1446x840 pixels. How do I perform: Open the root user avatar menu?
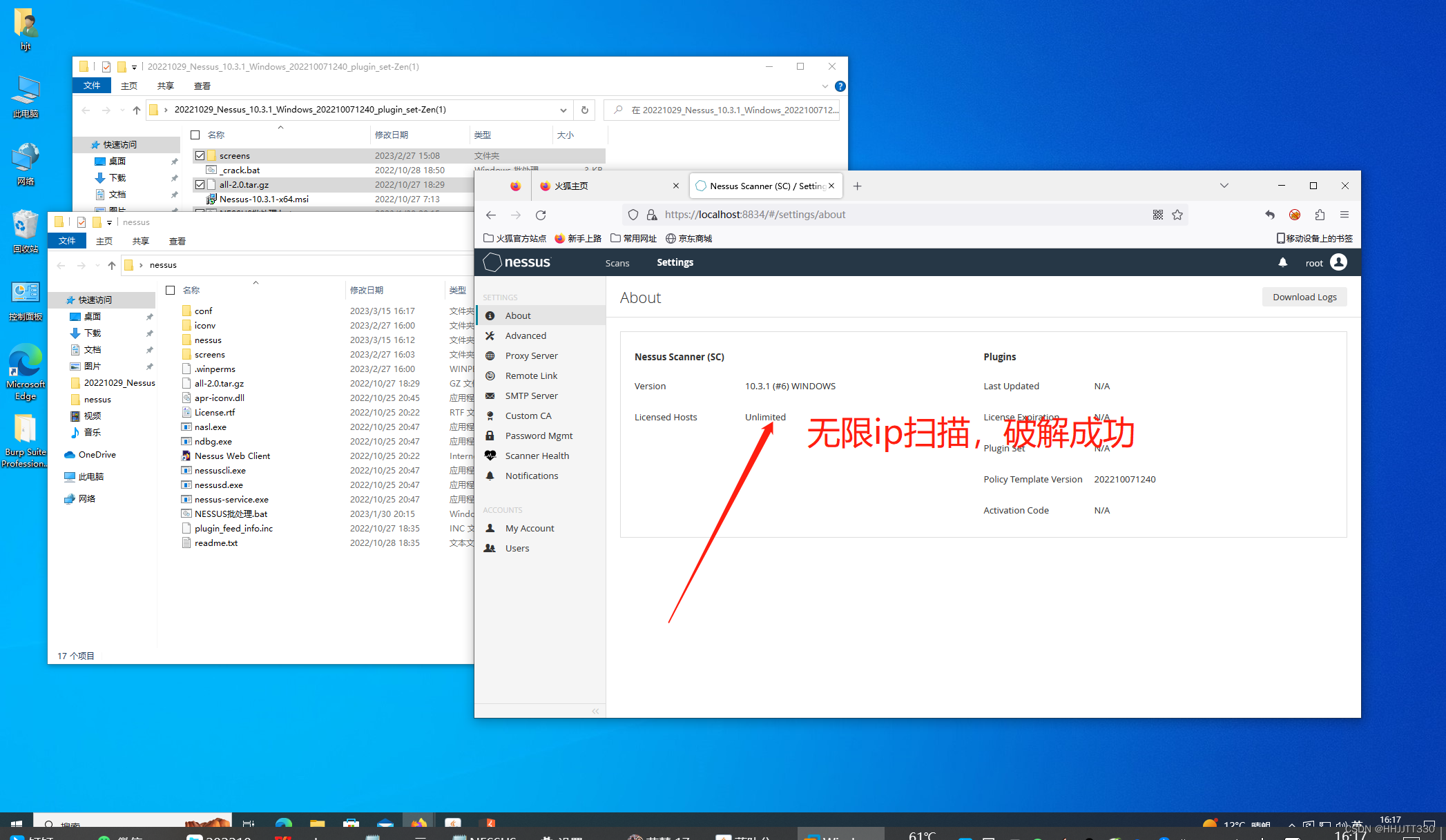point(1338,262)
